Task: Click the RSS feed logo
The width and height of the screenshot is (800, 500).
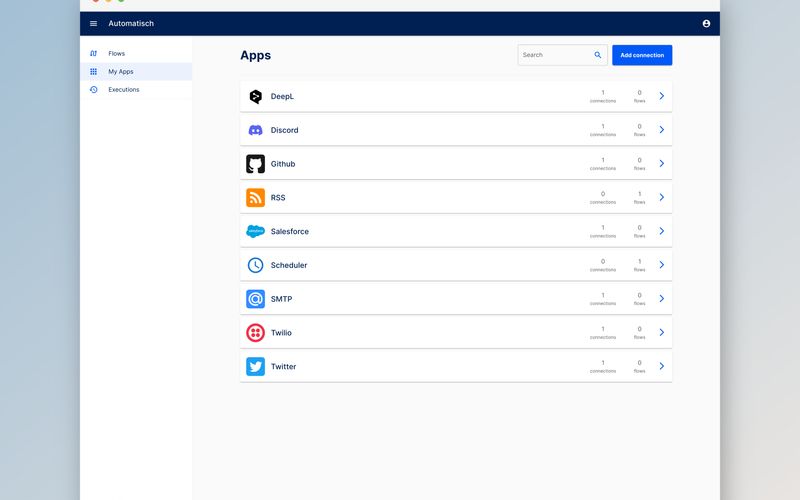Action: point(256,197)
